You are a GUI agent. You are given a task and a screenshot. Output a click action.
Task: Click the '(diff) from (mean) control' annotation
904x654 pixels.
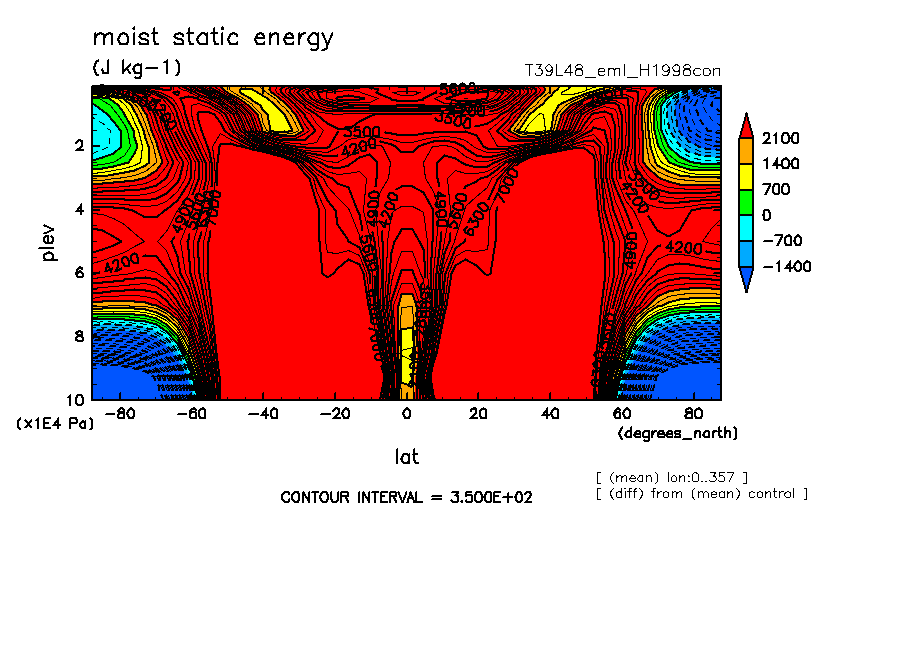coord(701,494)
